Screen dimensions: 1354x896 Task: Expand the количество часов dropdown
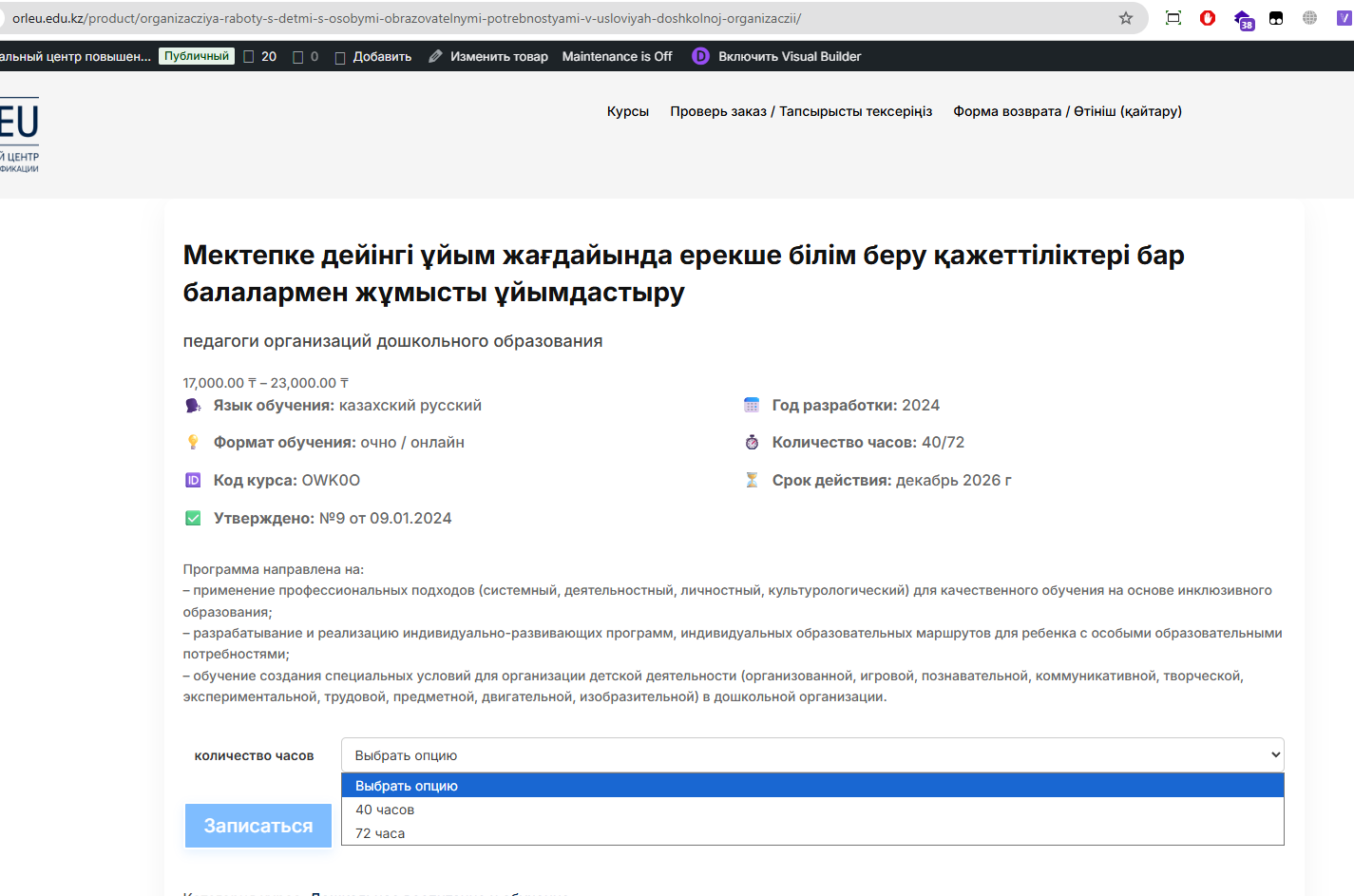[x=811, y=755]
